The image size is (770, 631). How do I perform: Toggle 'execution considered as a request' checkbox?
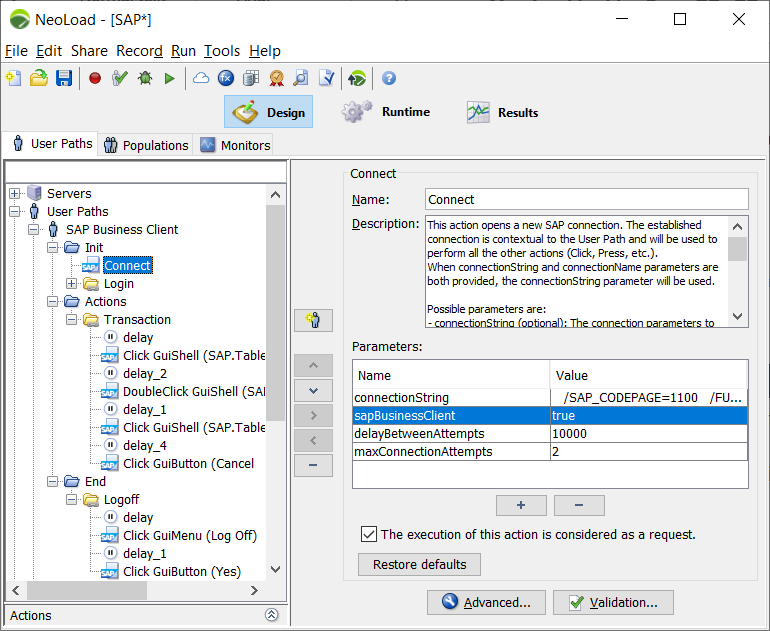pyautogui.click(x=369, y=534)
